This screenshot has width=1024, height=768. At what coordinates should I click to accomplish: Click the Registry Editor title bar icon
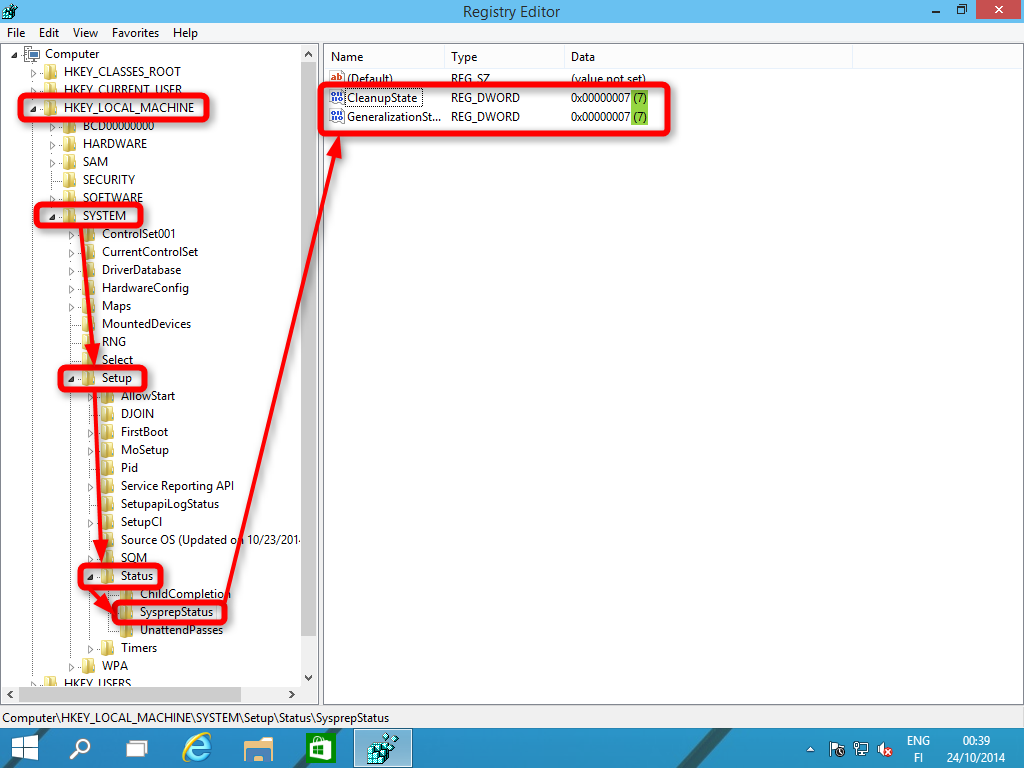10,11
